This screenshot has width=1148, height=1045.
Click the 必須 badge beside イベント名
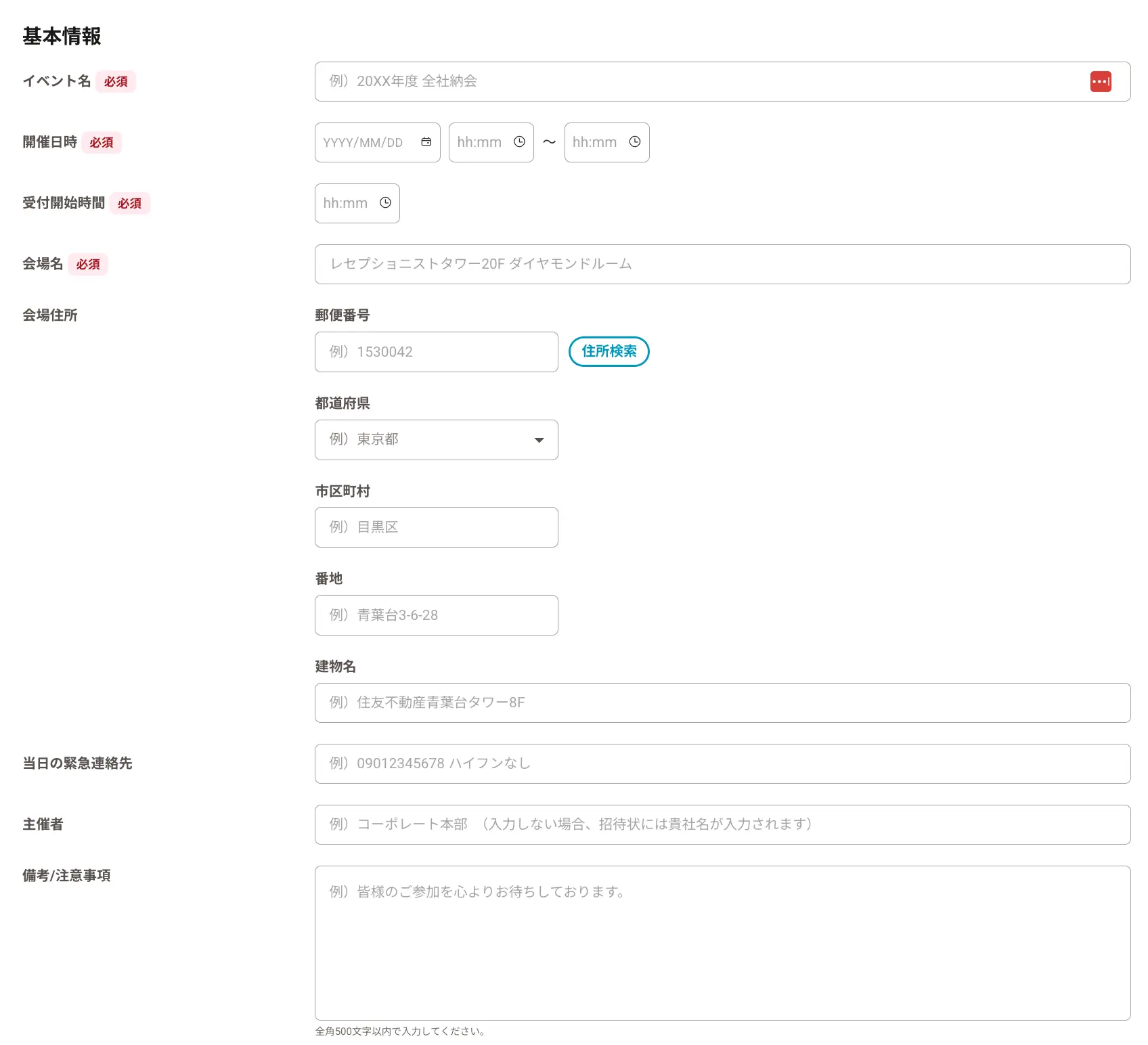[116, 81]
